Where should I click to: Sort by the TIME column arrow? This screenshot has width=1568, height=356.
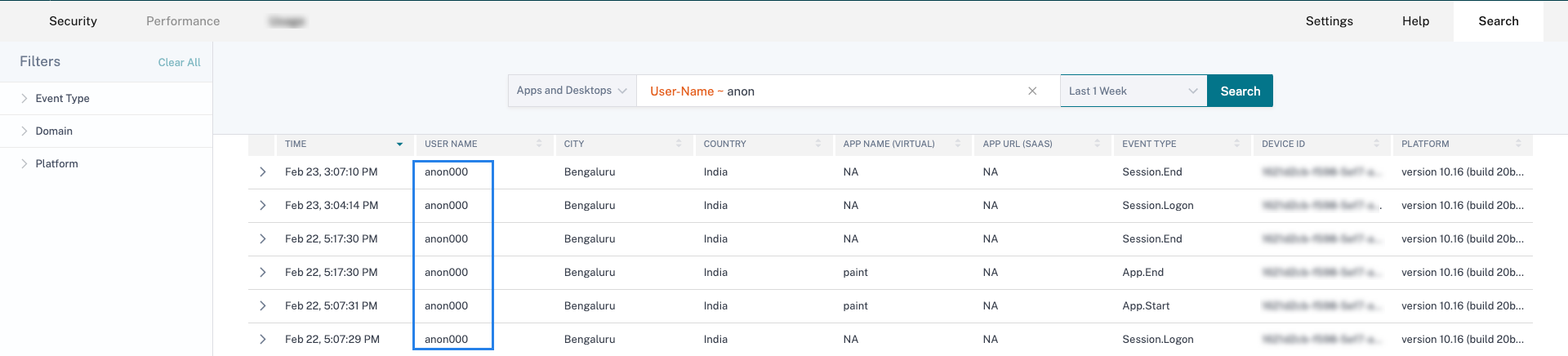tap(399, 145)
